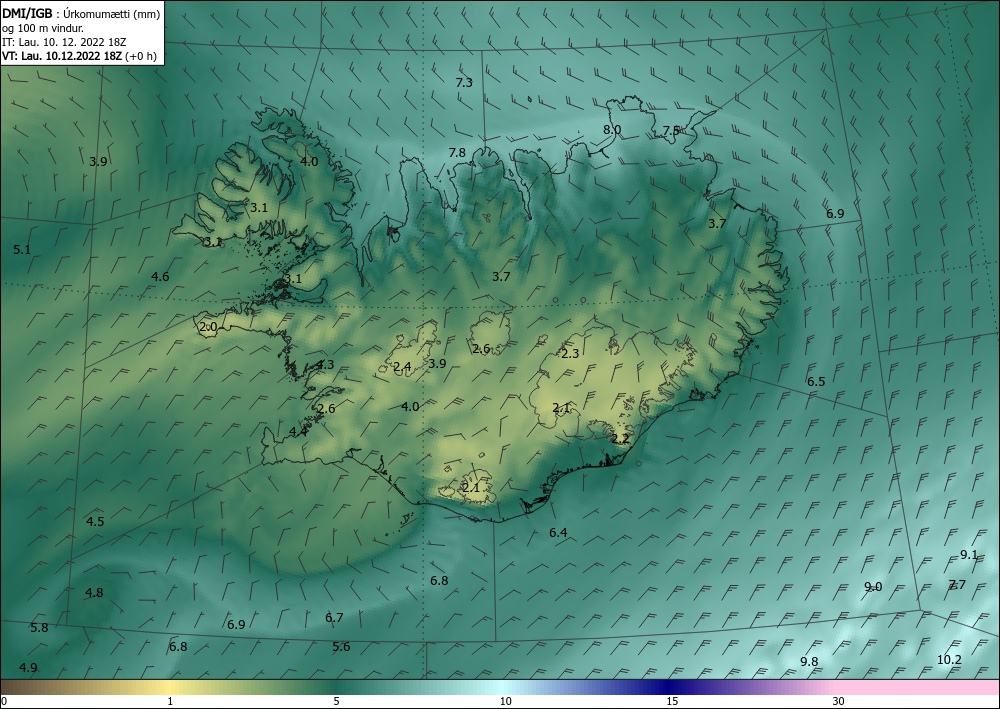Viewport: 1000px width, 709px height.
Task: Click the '5' label on the color scale
Action: click(337, 702)
